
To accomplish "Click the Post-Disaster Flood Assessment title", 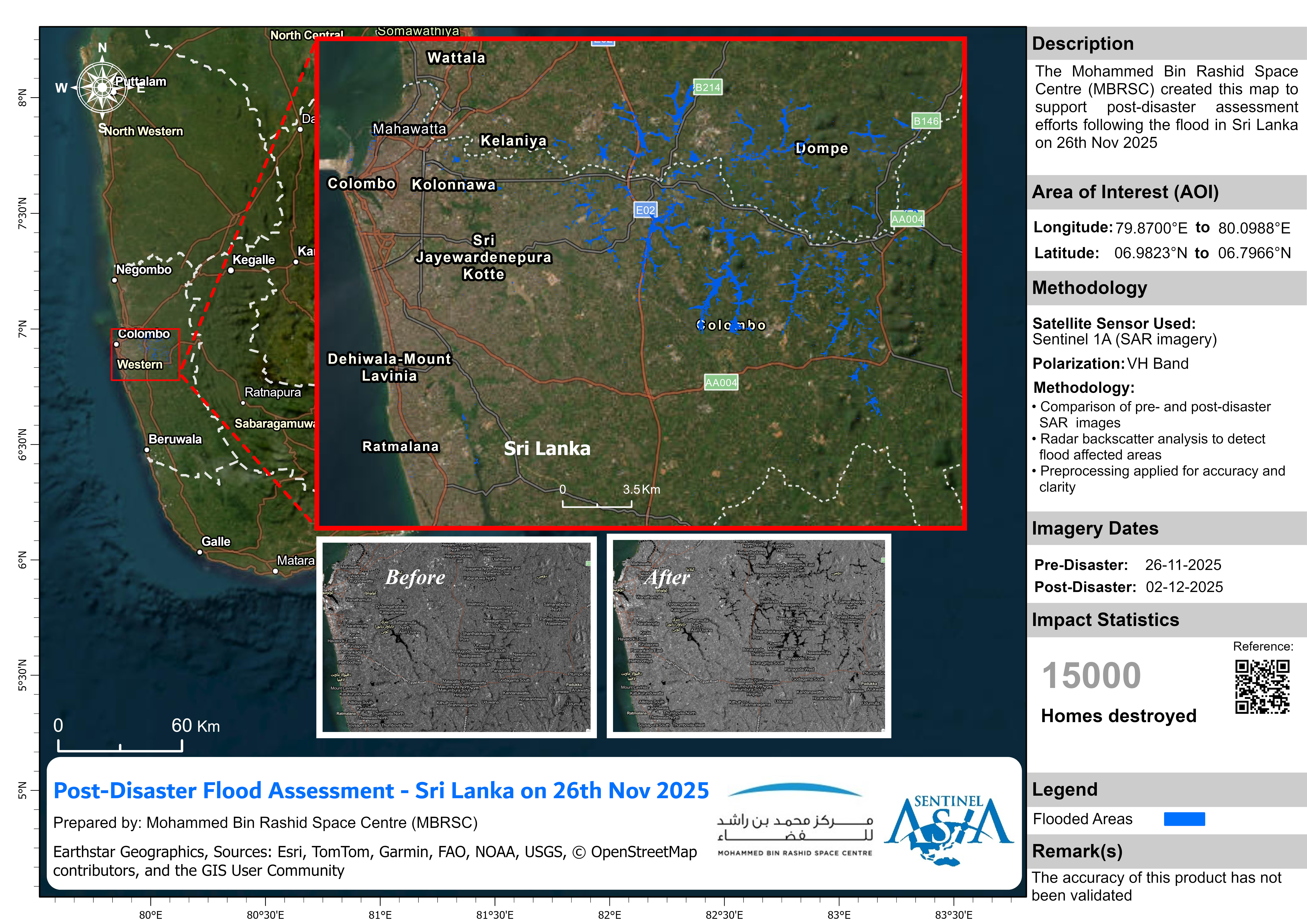I will [381, 790].
